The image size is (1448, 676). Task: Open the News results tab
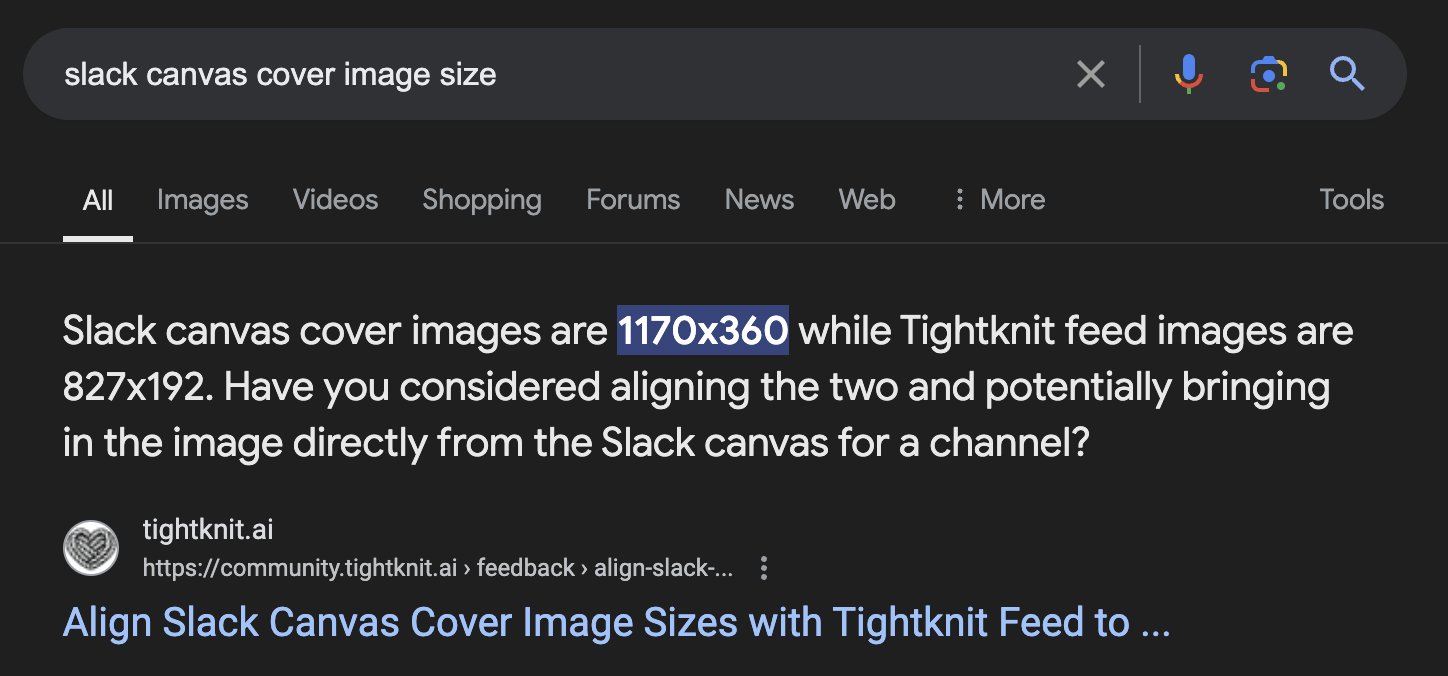coord(759,199)
